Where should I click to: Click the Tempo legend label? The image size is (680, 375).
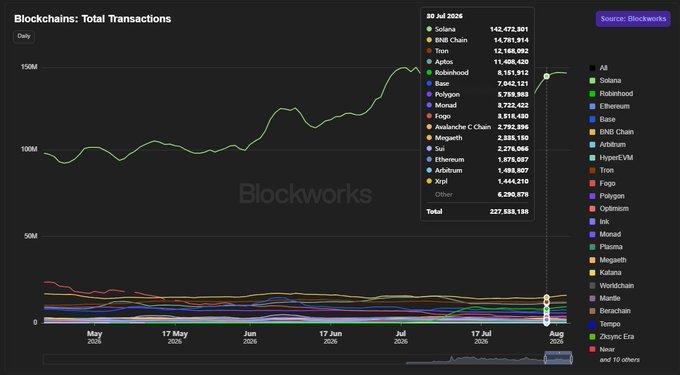[610, 324]
